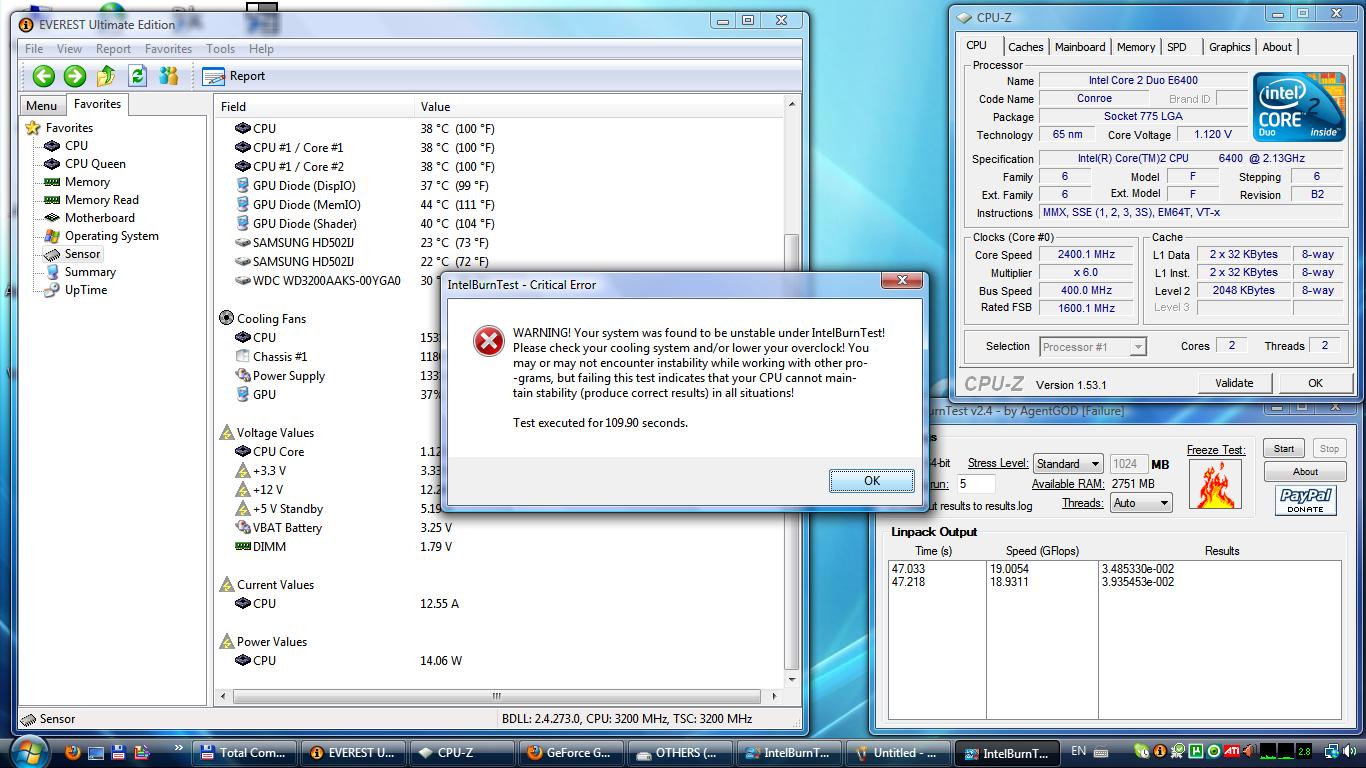Open the Help menu
Screen dimensions: 1366x768
pos(261,49)
